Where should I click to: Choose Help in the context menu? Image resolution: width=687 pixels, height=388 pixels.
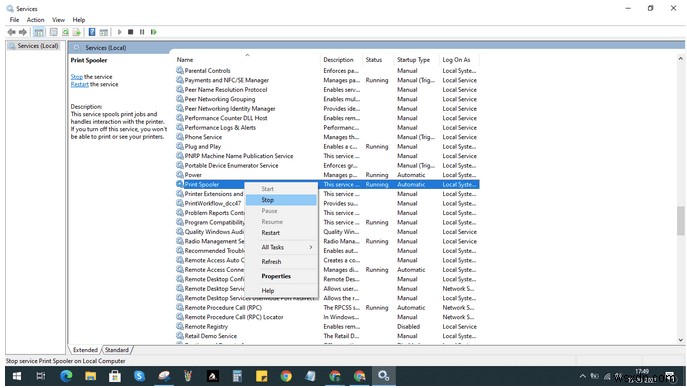tap(281, 291)
